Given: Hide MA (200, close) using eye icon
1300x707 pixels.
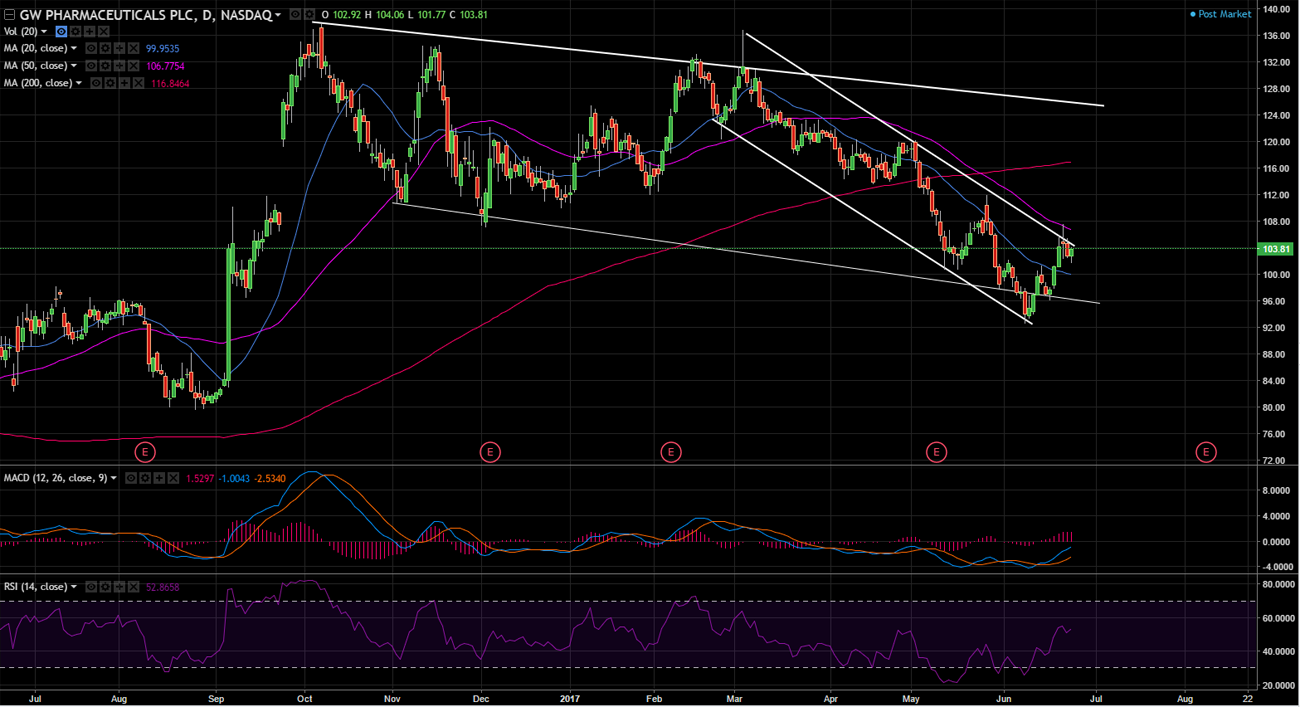Looking at the screenshot, I should point(96,83).
